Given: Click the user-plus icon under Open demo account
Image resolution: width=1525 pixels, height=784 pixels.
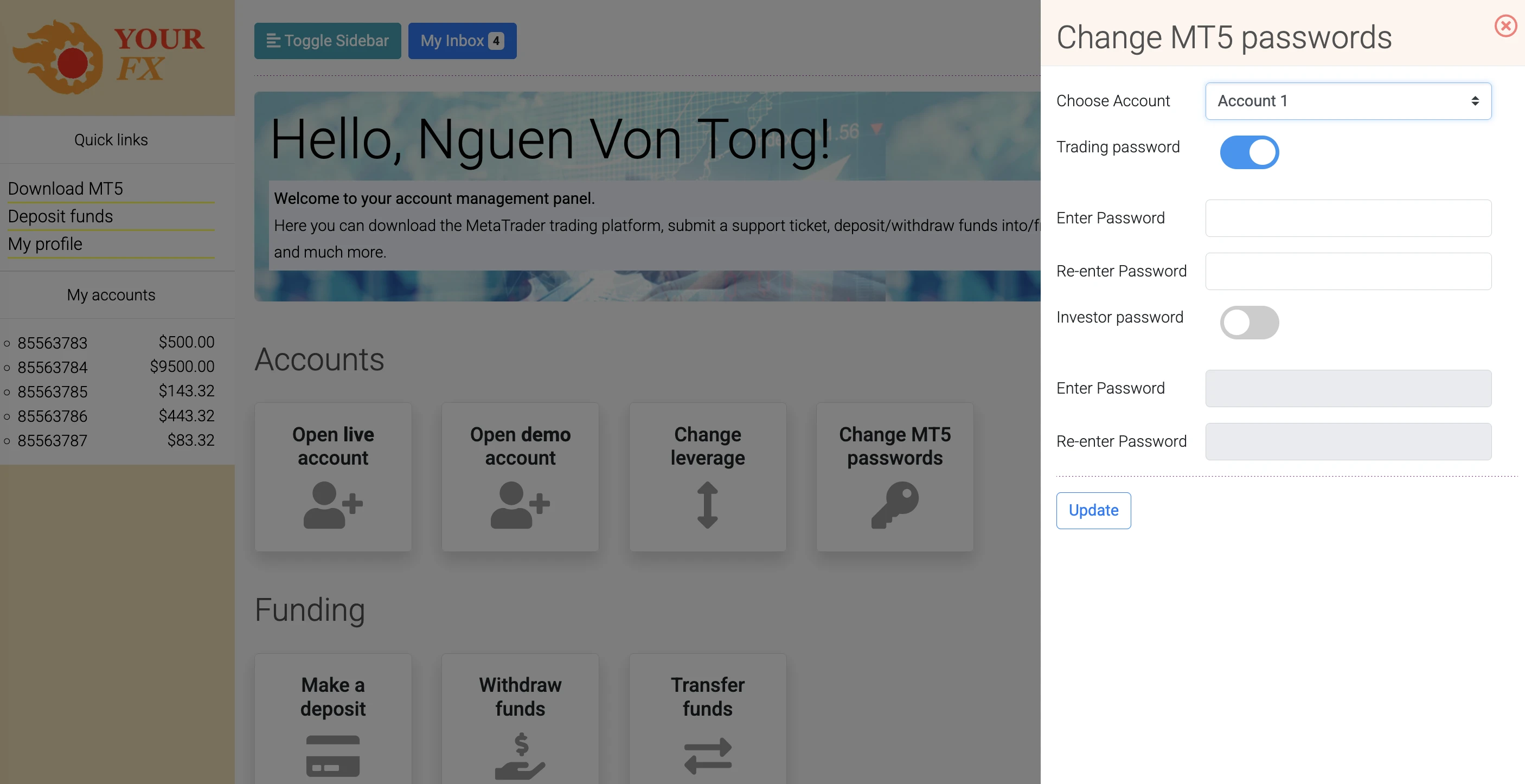Looking at the screenshot, I should pos(520,504).
